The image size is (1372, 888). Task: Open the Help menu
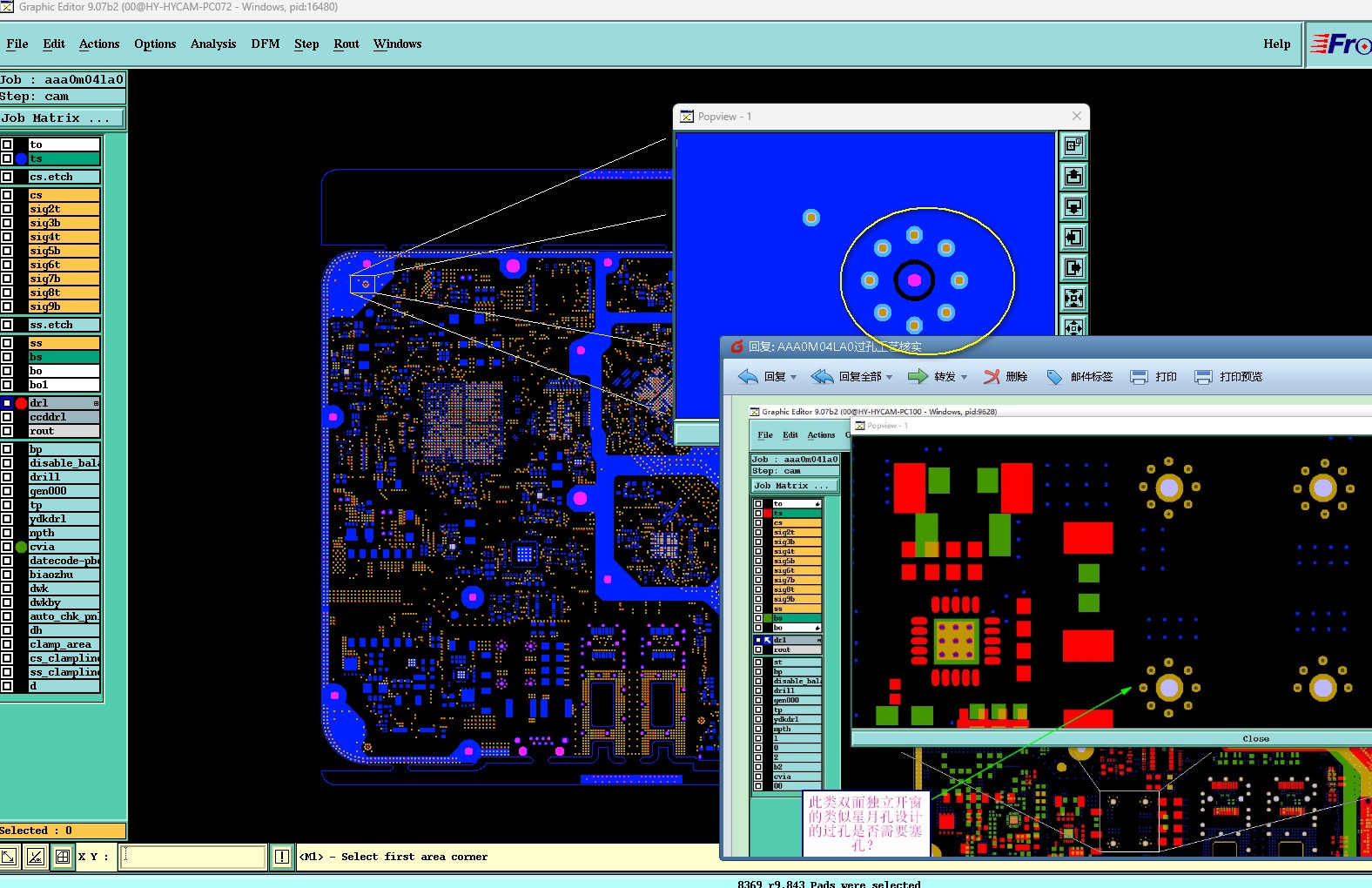[x=1277, y=44]
